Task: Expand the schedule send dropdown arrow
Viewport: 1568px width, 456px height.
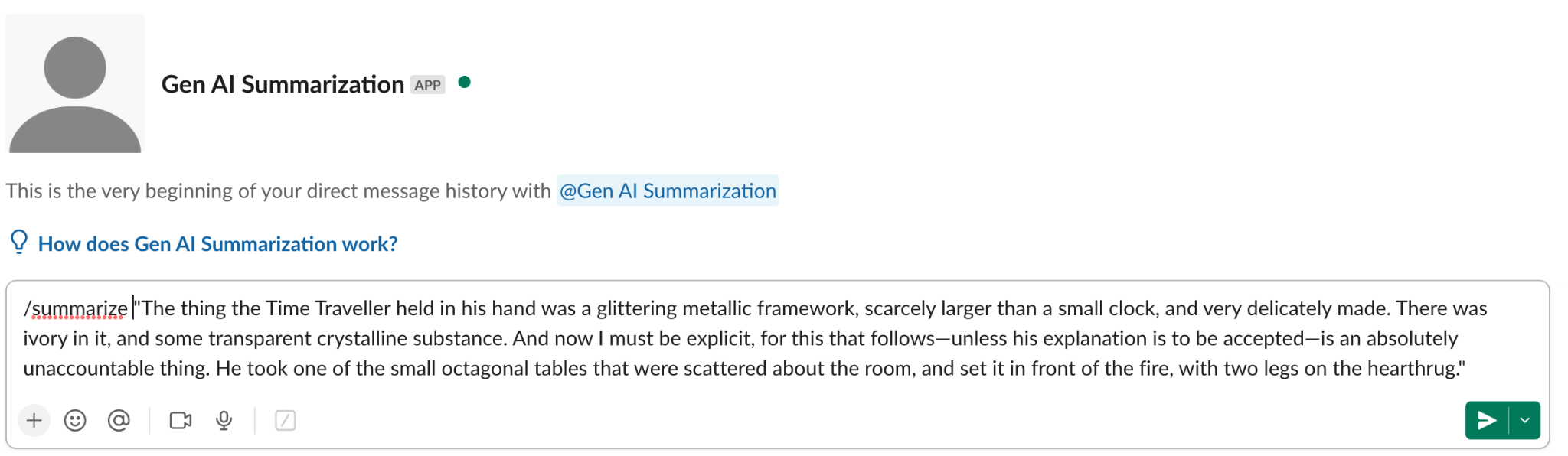Action: pos(1524,420)
